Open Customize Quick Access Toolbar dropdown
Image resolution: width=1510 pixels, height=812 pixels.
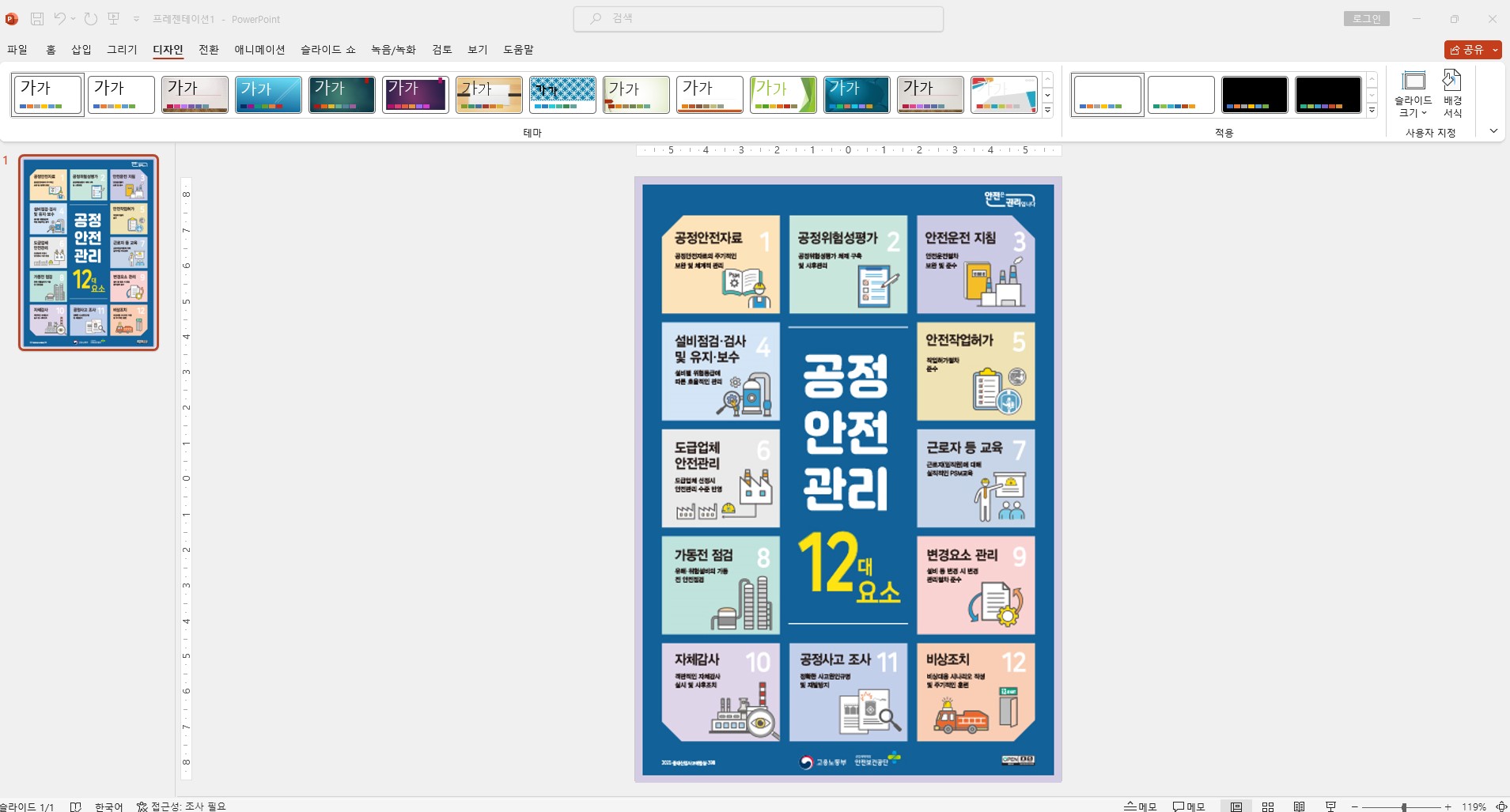point(136,19)
